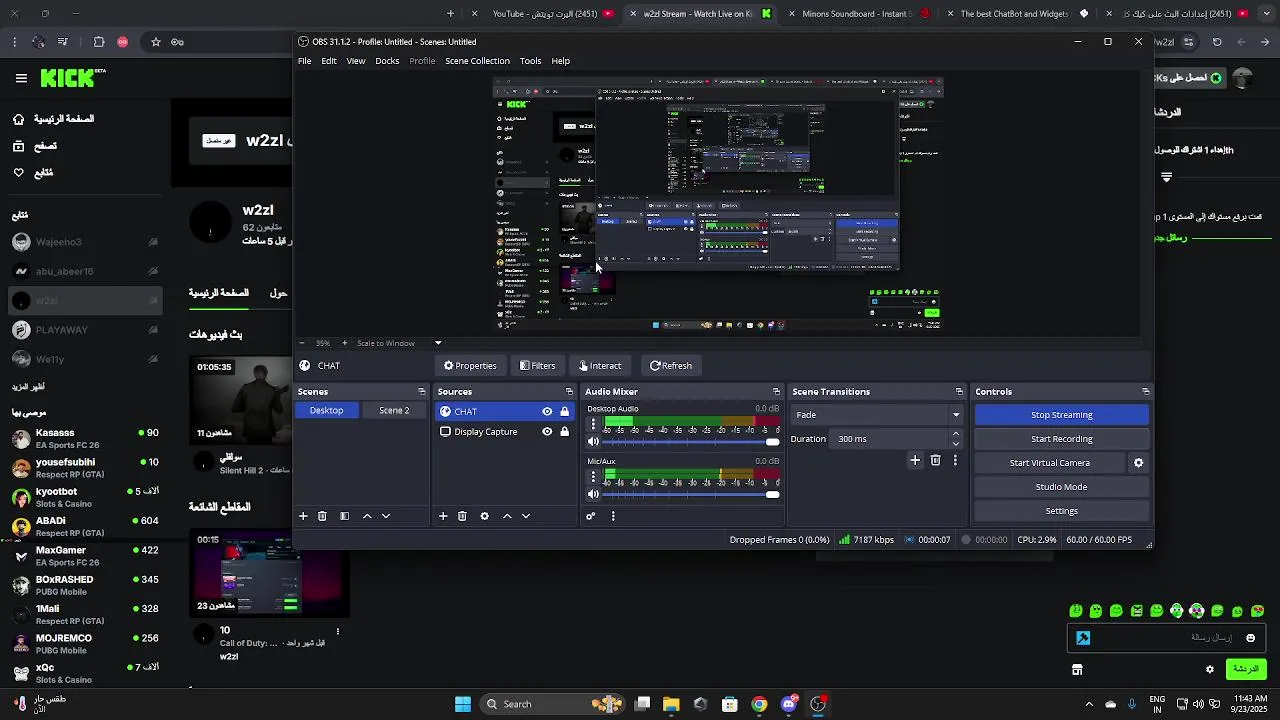Open Tools menu in OBS
Viewport: 1280px width, 720px height.
pyautogui.click(x=531, y=61)
